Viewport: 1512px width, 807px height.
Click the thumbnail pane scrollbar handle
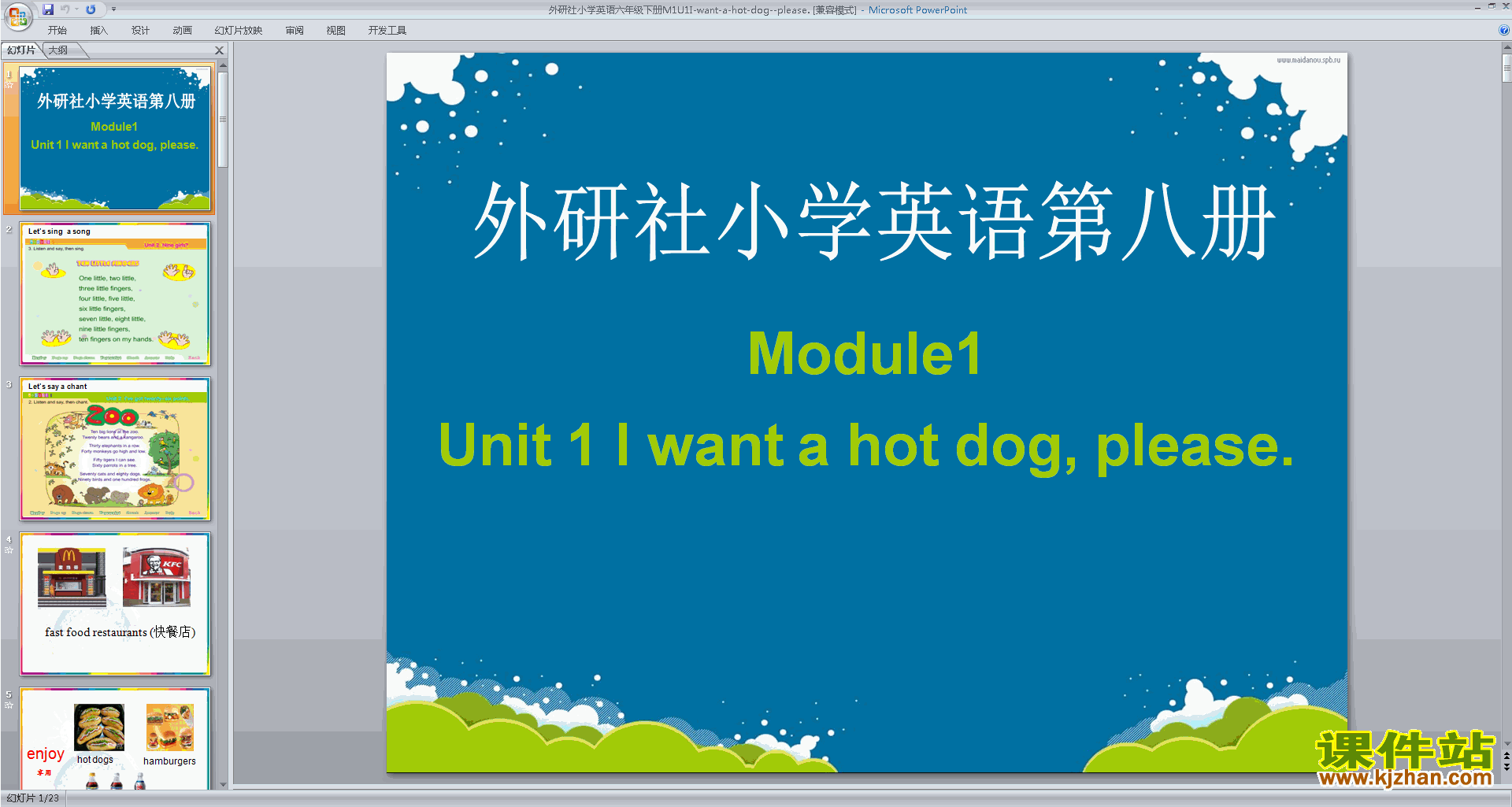click(223, 120)
